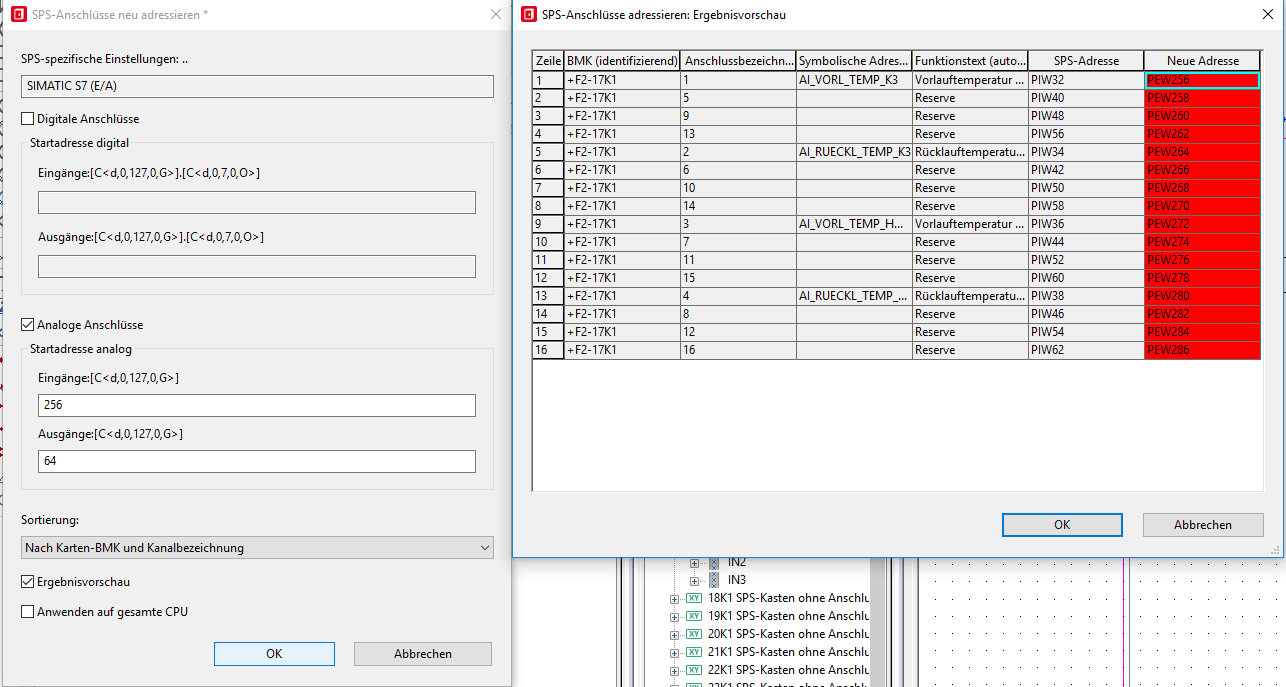Screen dimensions: 1286x687
Task: Click the 22K1 XY PLC box icon
Action: pos(693,670)
